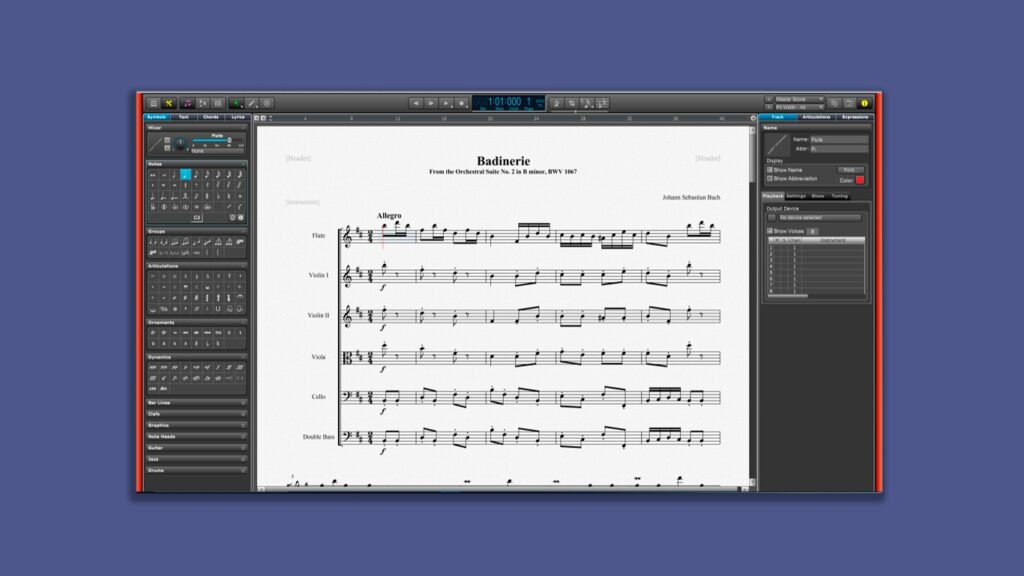Screen dimensions: 1024x576
Task: Click the record transport button
Action: [x=462, y=103]
